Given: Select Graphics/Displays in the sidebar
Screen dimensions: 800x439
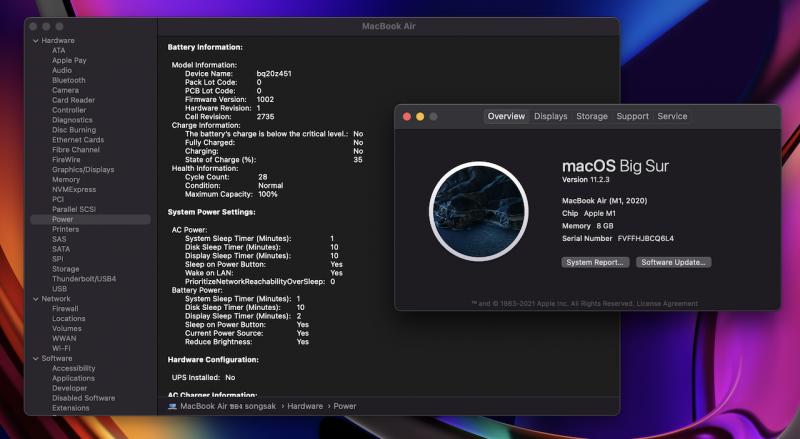Looking at the screenshot, I should click(83, 169).
